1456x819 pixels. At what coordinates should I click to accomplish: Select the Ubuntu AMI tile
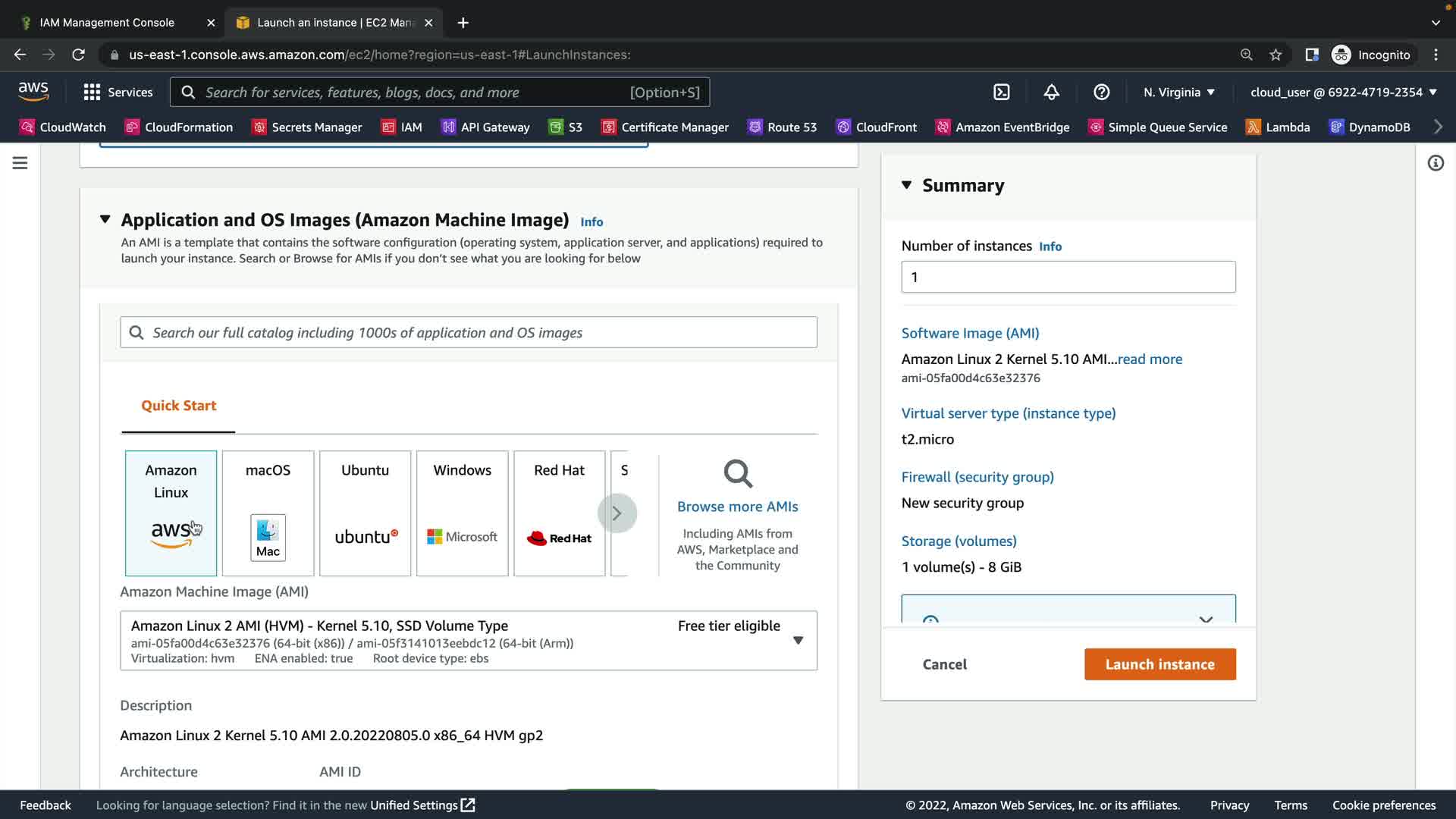[x=365, y=513]
